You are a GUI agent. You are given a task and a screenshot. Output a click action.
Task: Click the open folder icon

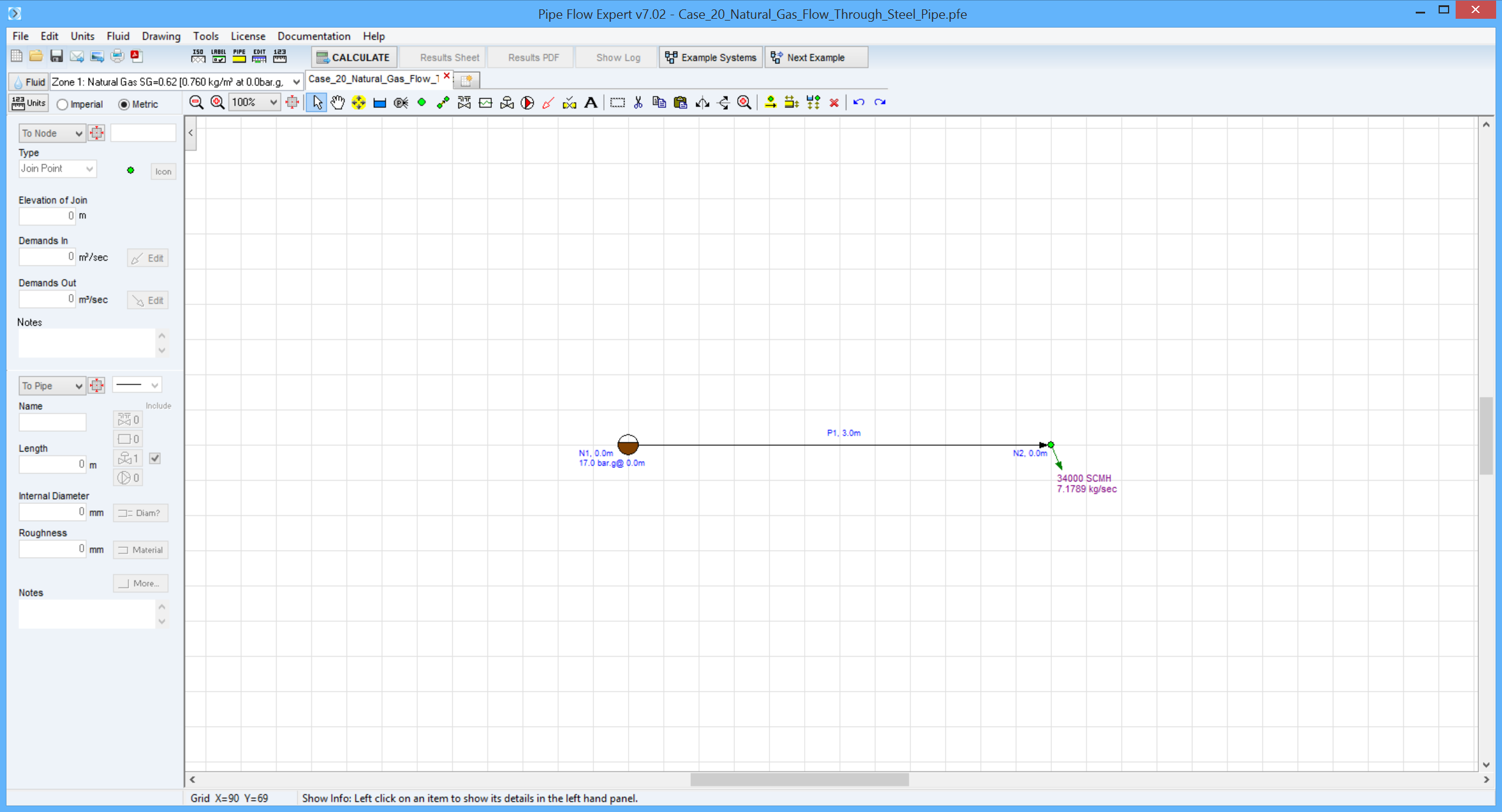(36, 56)
